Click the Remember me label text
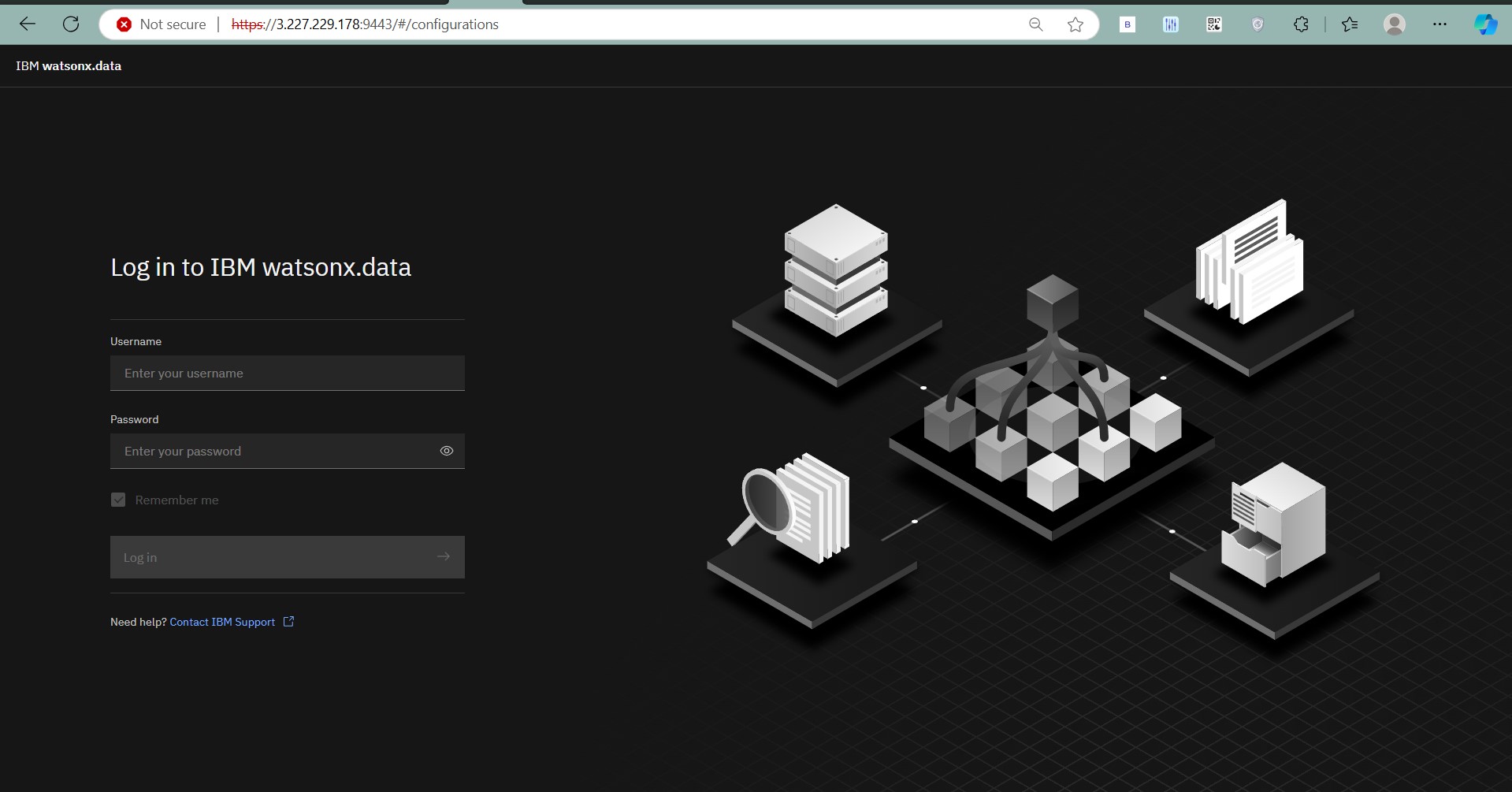 [x=176, y=500]
